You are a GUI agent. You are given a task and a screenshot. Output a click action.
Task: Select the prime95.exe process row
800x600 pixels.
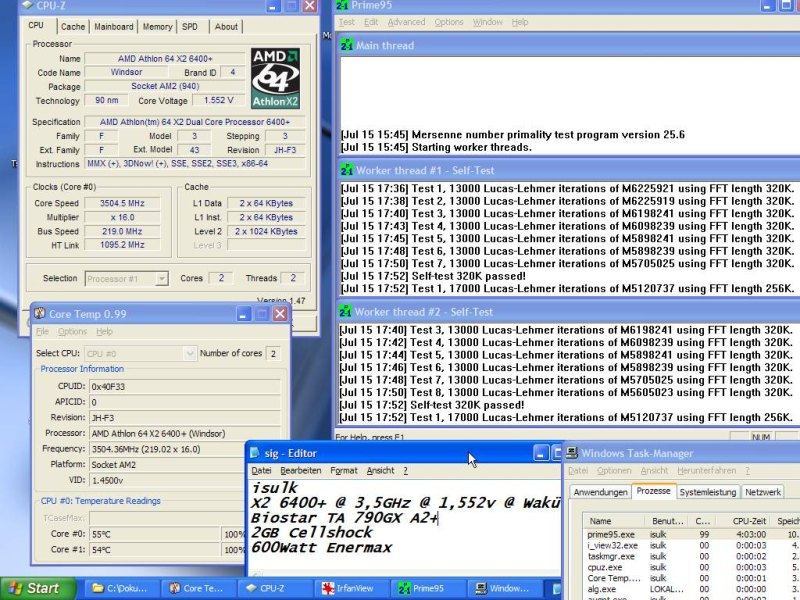point(692,535)
